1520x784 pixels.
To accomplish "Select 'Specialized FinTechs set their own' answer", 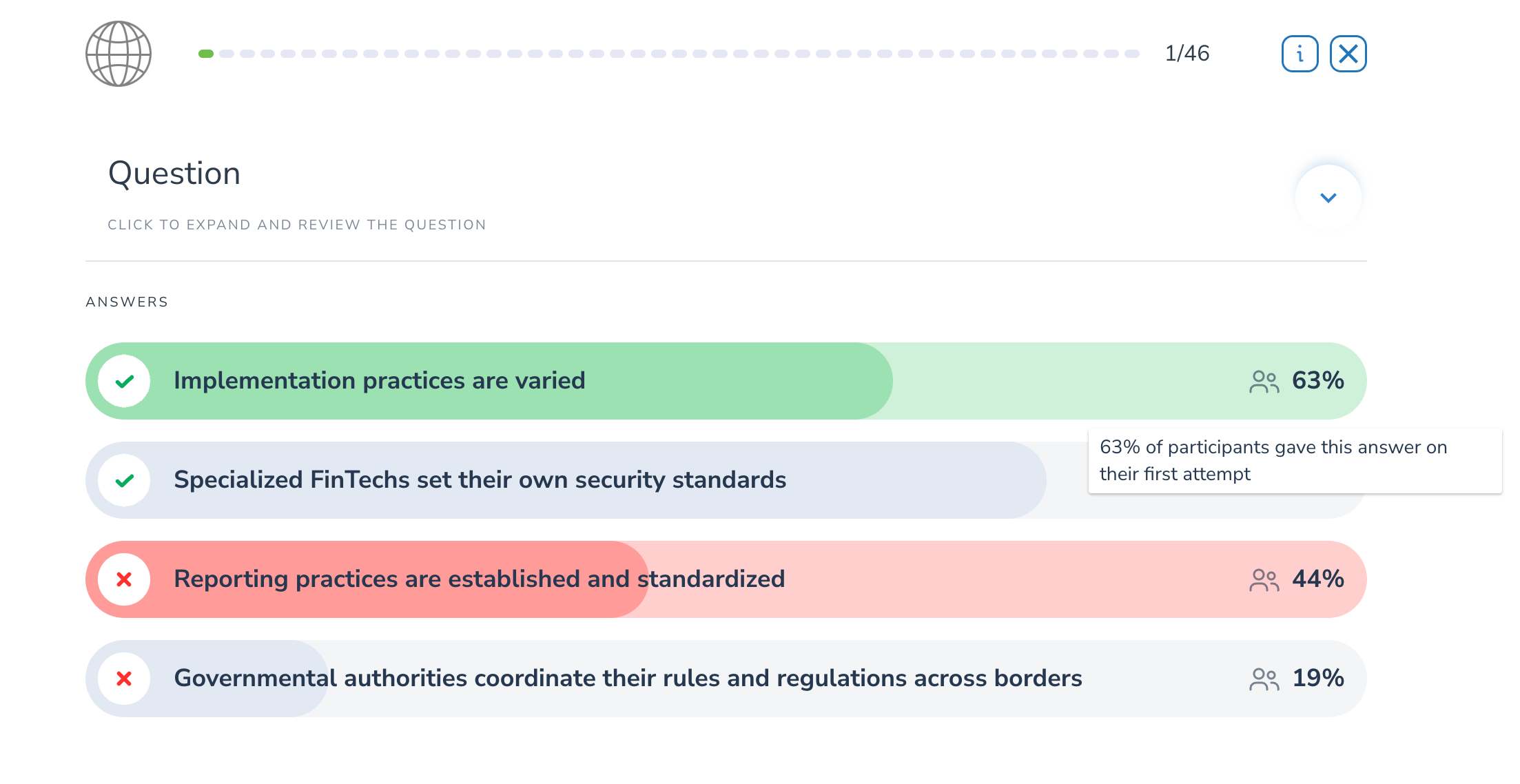I will point(480,480).
